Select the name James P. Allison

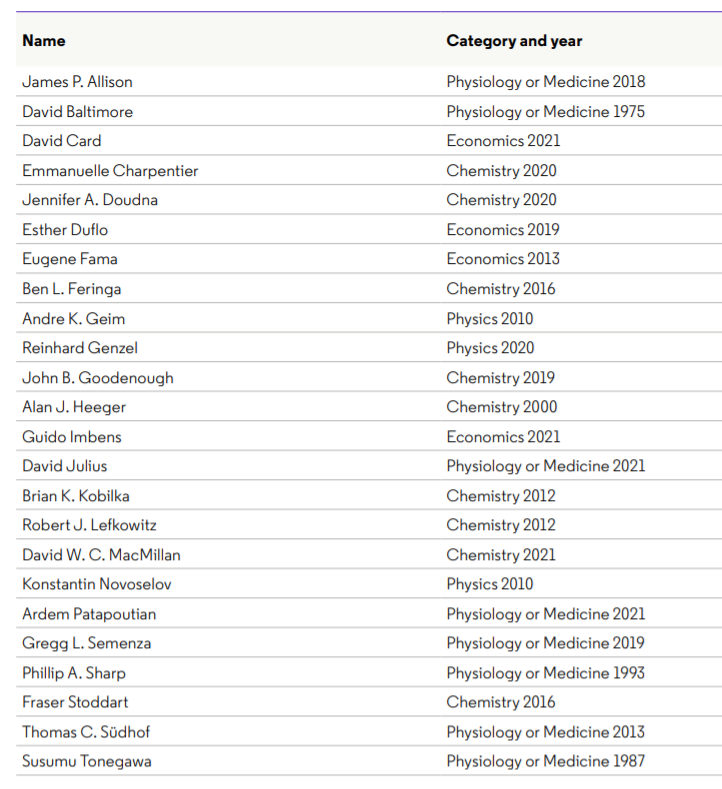tap(77, 82)
